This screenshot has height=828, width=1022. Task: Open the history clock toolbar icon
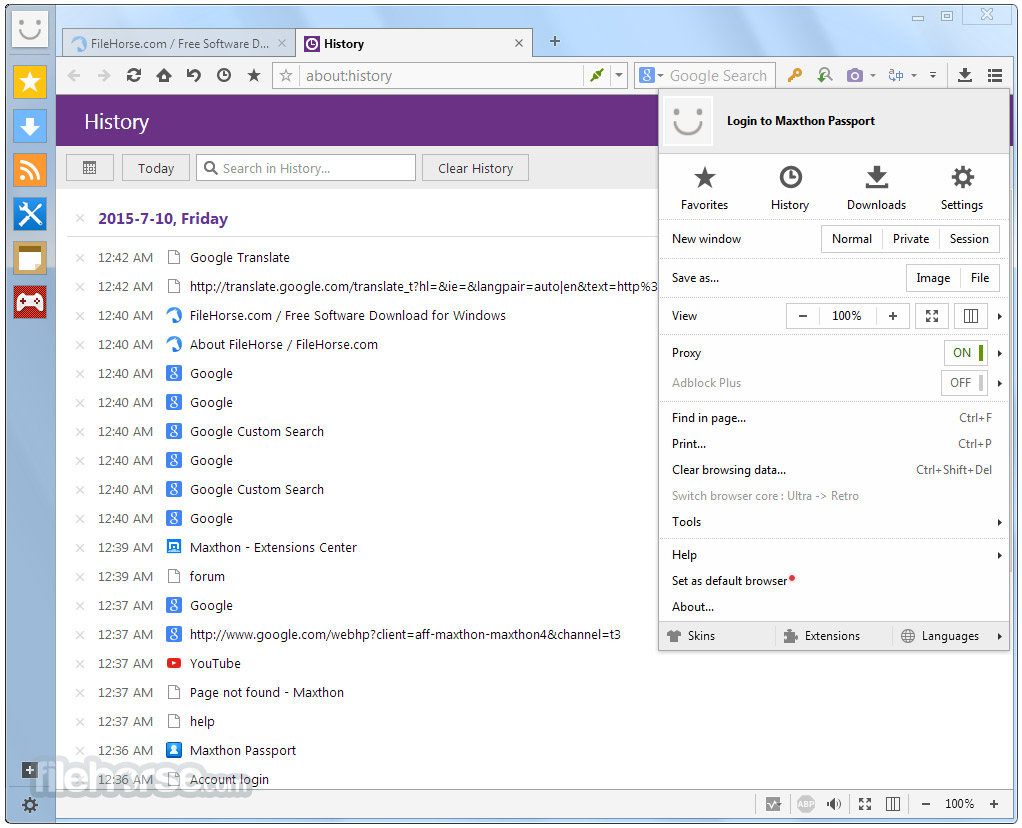(224, 76)
